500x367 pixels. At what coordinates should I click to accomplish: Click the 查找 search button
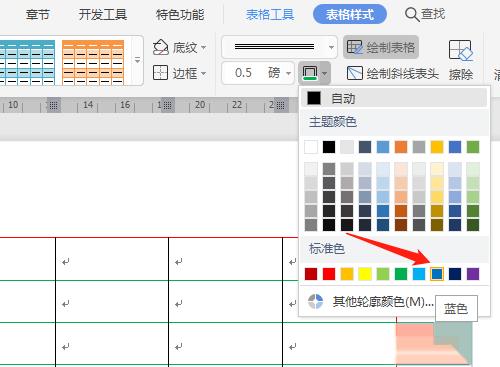coord(425,14)
